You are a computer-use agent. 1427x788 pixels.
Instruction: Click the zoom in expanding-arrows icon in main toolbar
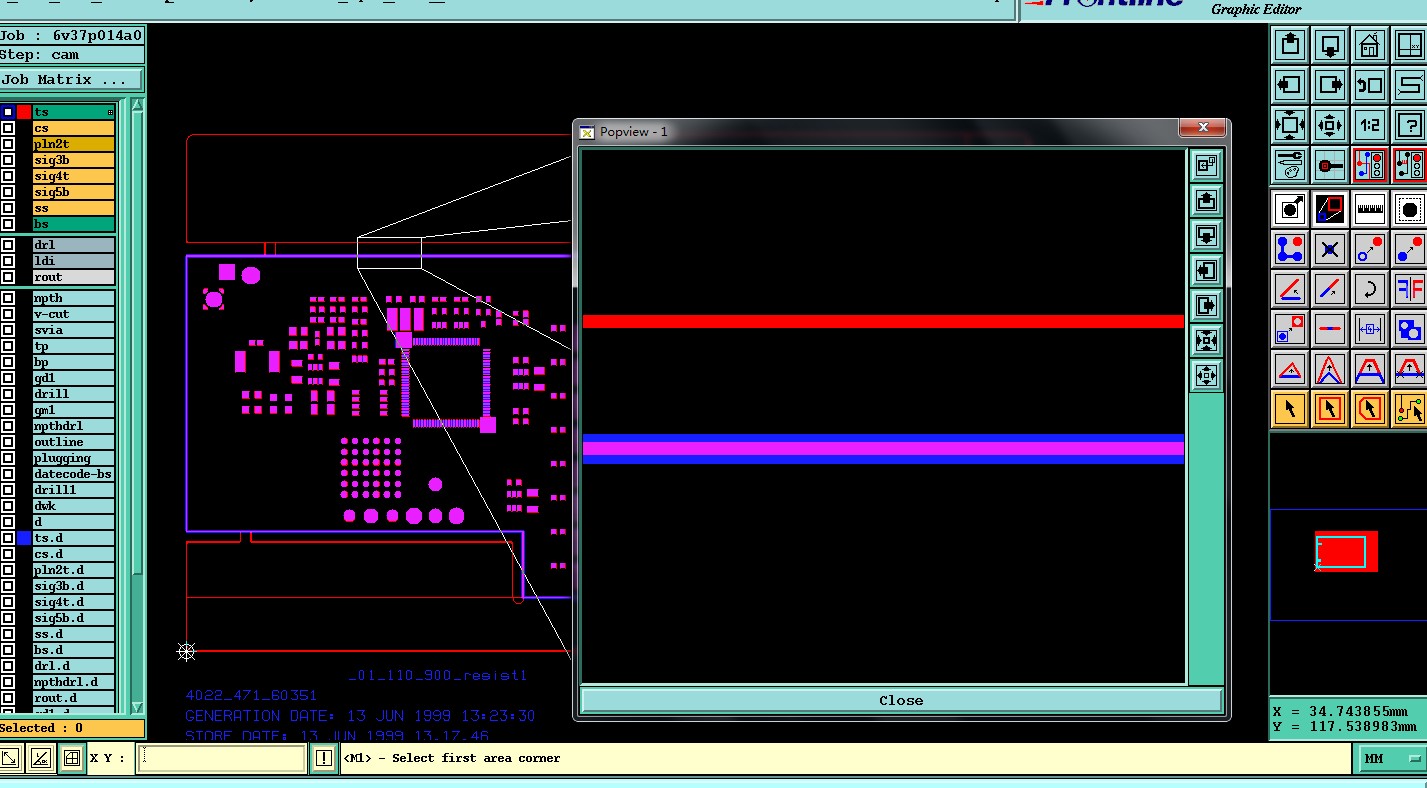point(1290,125)
